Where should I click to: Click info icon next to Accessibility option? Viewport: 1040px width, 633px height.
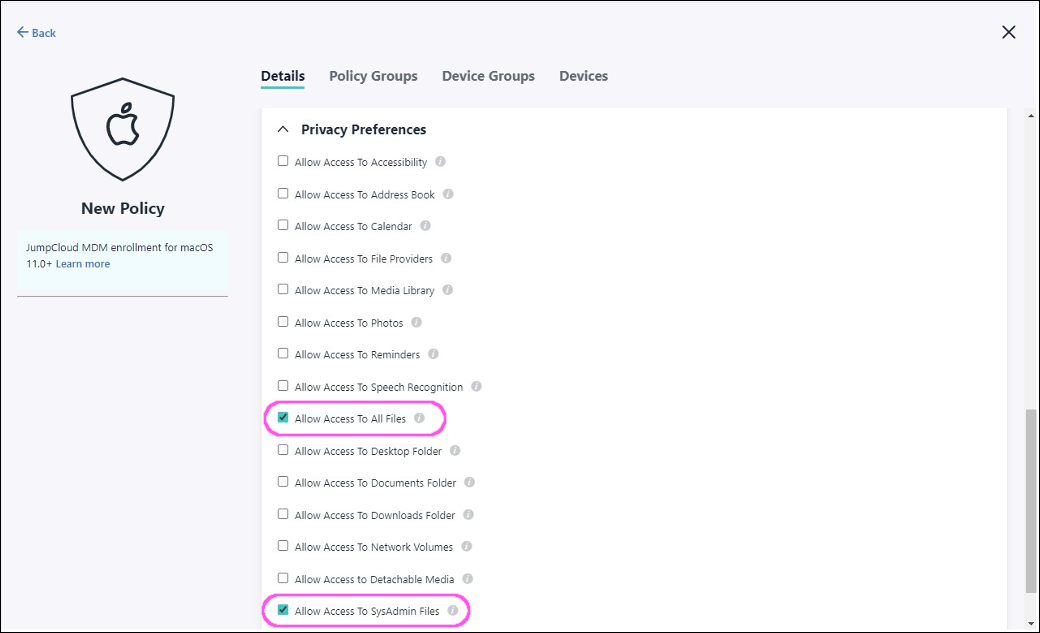click(440, 162)
